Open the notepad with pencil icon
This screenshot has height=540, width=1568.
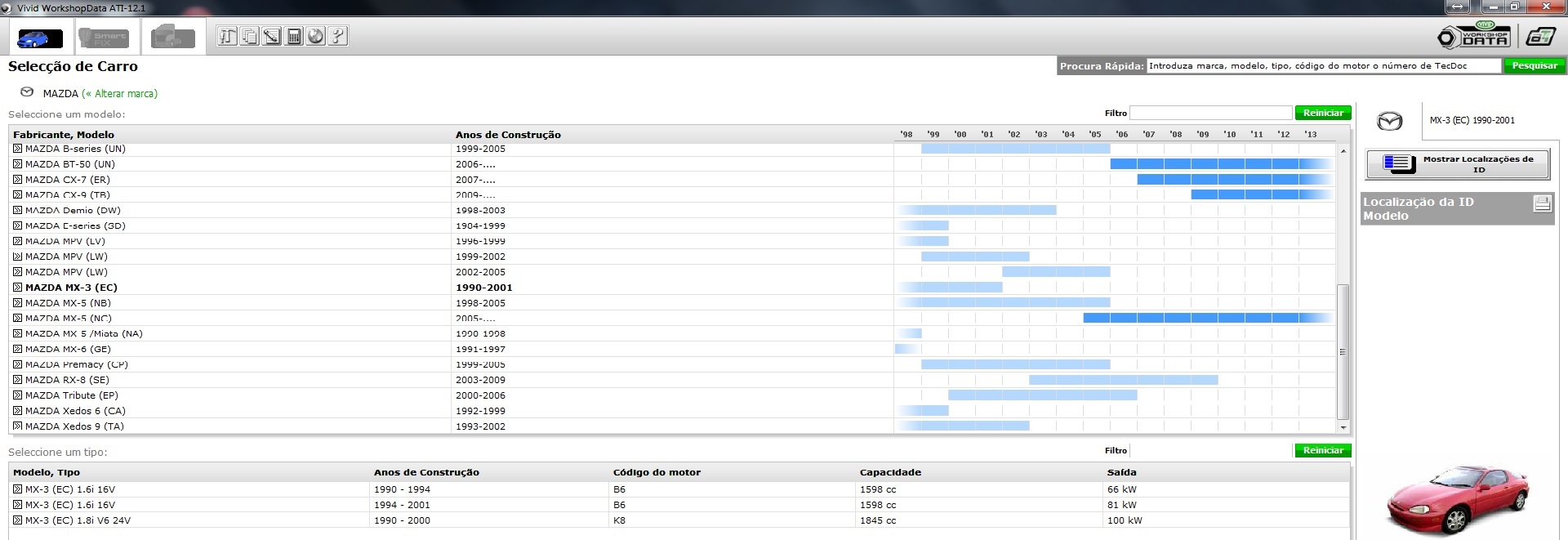pyautogui.click(x=272, y=36)
